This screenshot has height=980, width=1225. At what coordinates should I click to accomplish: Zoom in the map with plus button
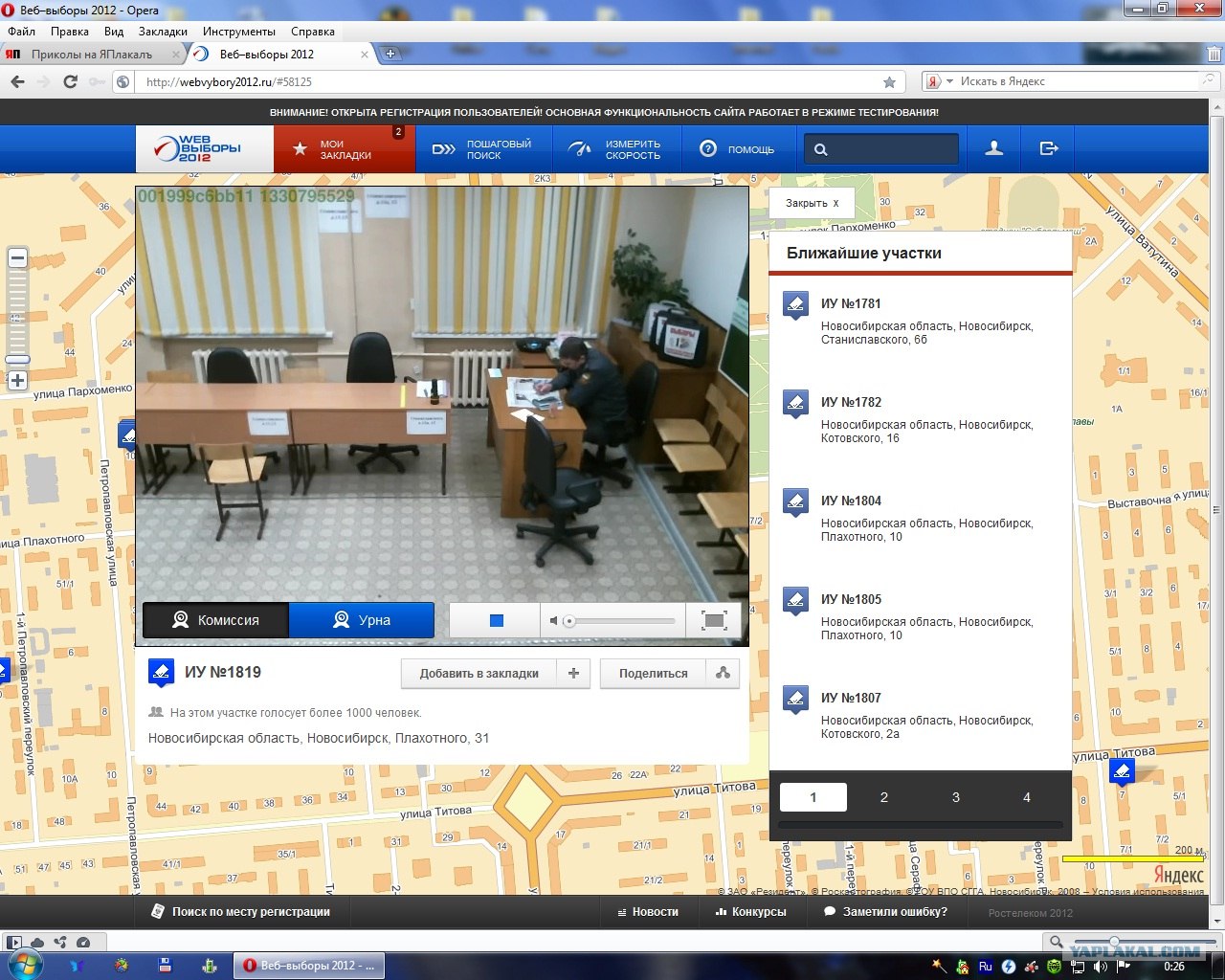17,380
